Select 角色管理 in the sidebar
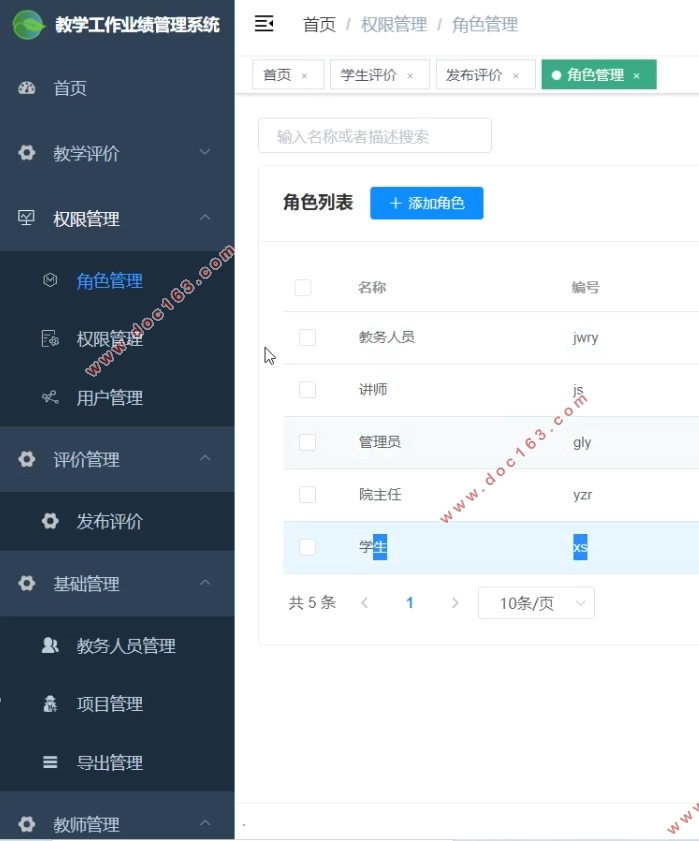 tap(117, 281)
